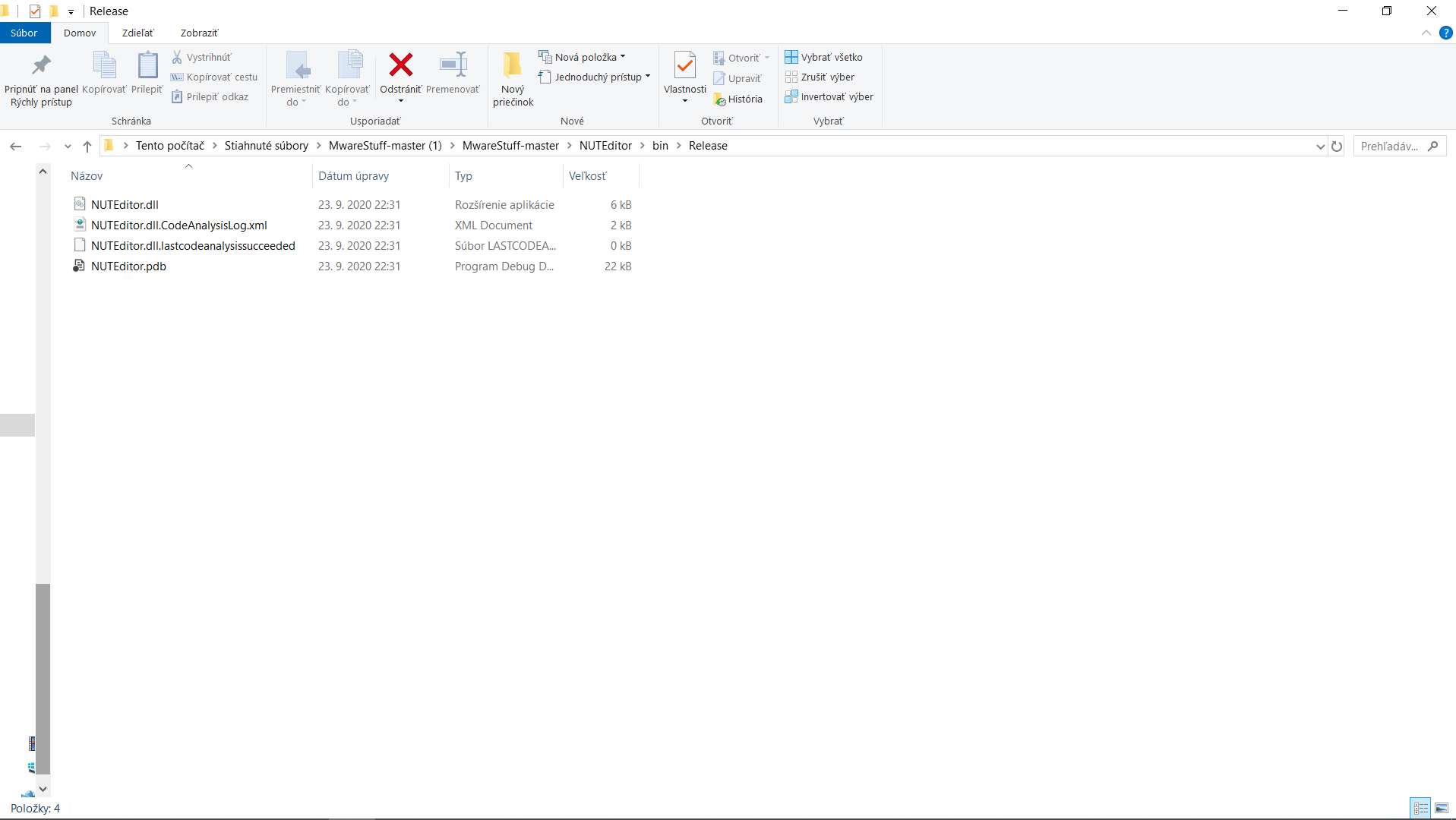Click the Premenovať rename icon
The image size is (1456, 820).
tap(453, 65)
